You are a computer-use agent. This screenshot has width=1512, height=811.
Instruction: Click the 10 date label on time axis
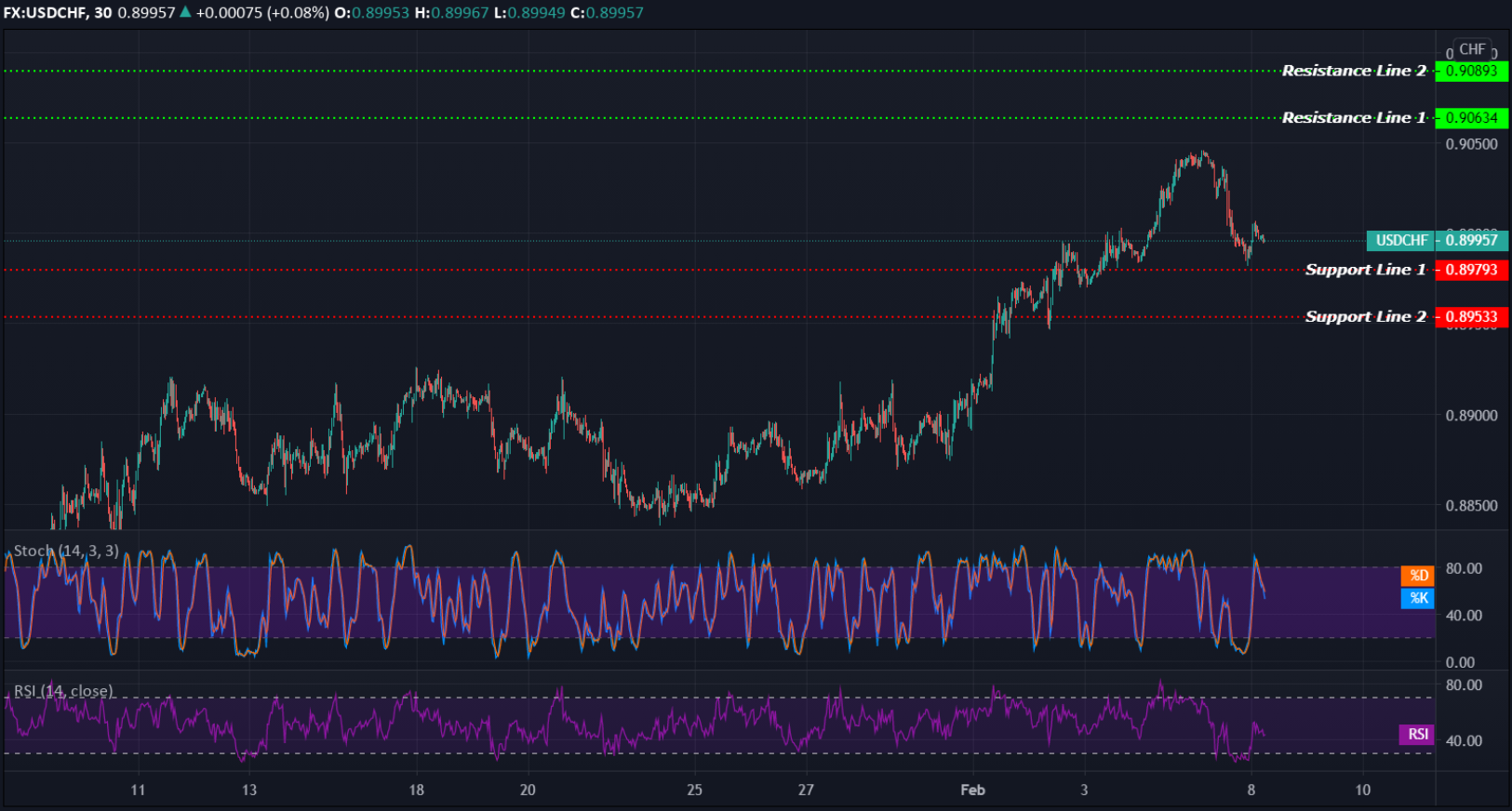click(1362, 790)
